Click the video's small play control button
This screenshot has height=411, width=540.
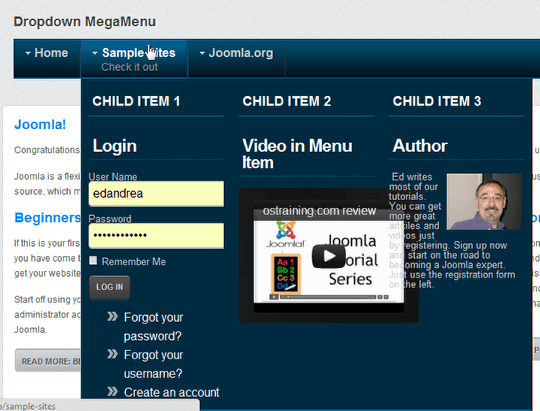pos(274,297)
